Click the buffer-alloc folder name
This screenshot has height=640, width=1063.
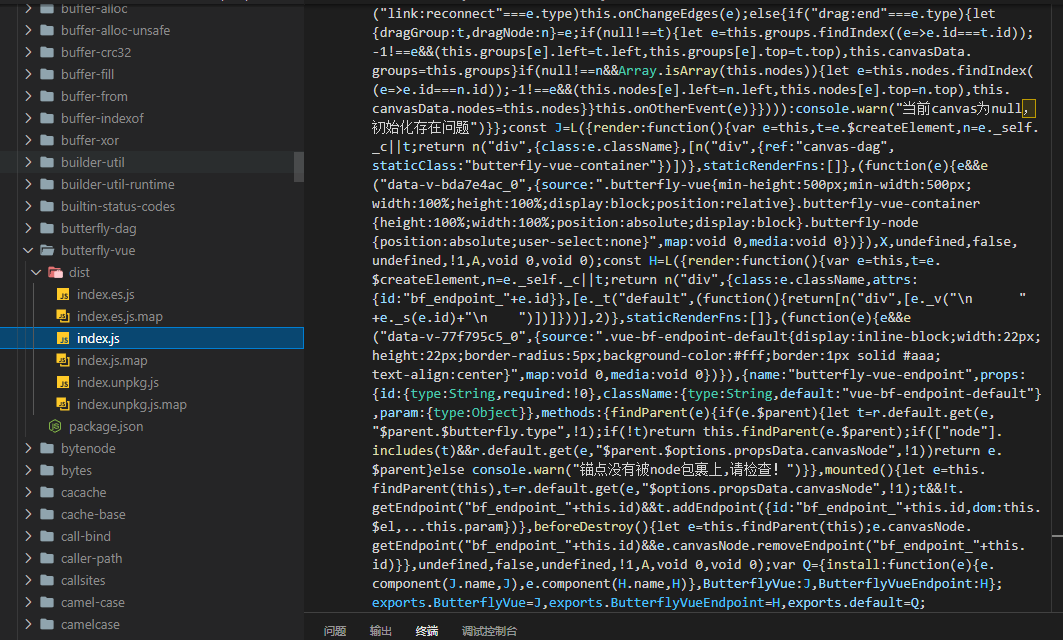pyautogui.click(x=94, y=9)
